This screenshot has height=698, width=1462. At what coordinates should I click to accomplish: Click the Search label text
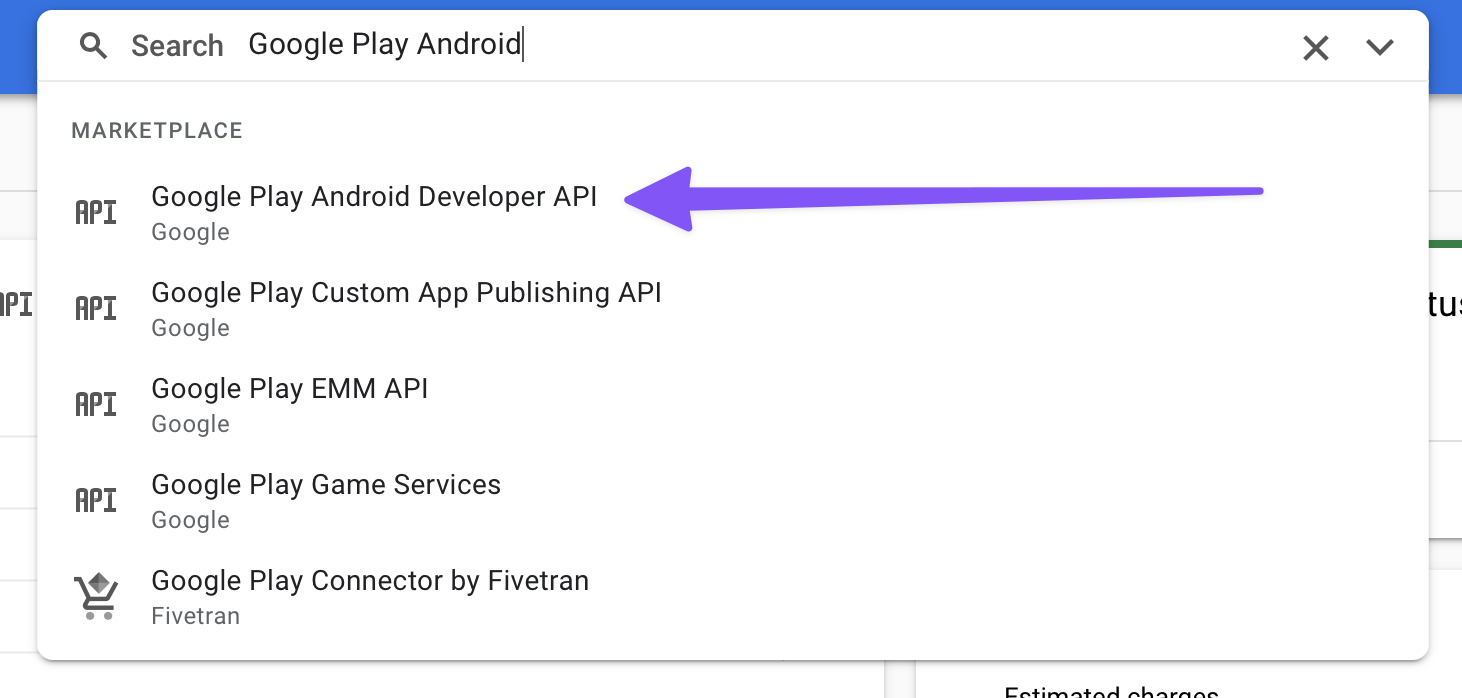(x=177, y=46)
